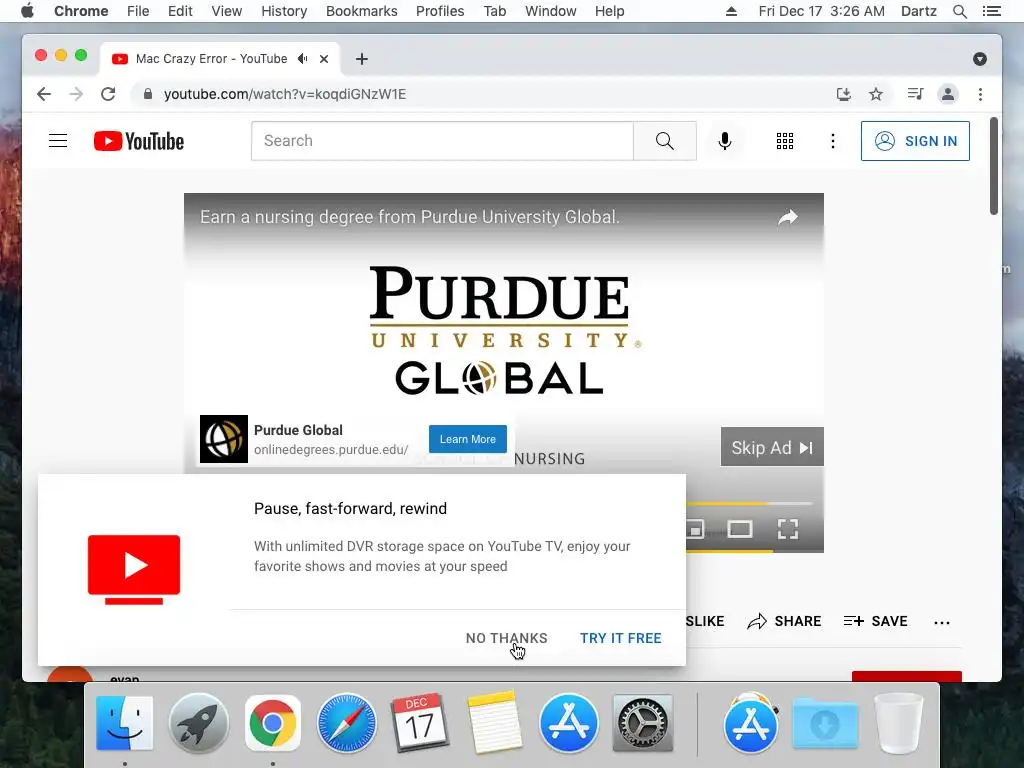Start voice search with microphone icon
This screenshot has width=1024, height=768.
pos(724,141)
